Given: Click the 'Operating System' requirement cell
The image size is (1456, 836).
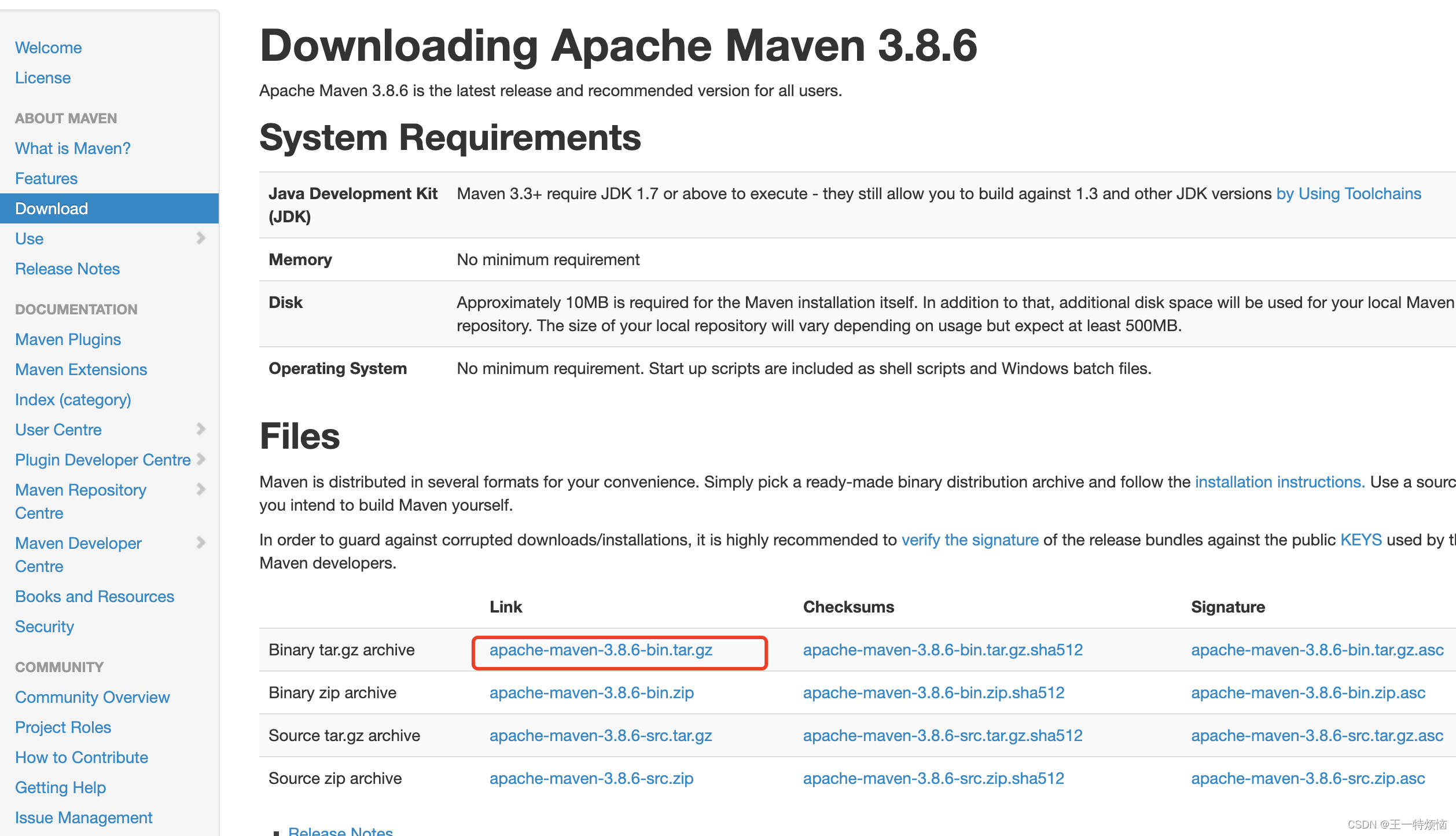Looking at the screenshot, I should [337, 368].
